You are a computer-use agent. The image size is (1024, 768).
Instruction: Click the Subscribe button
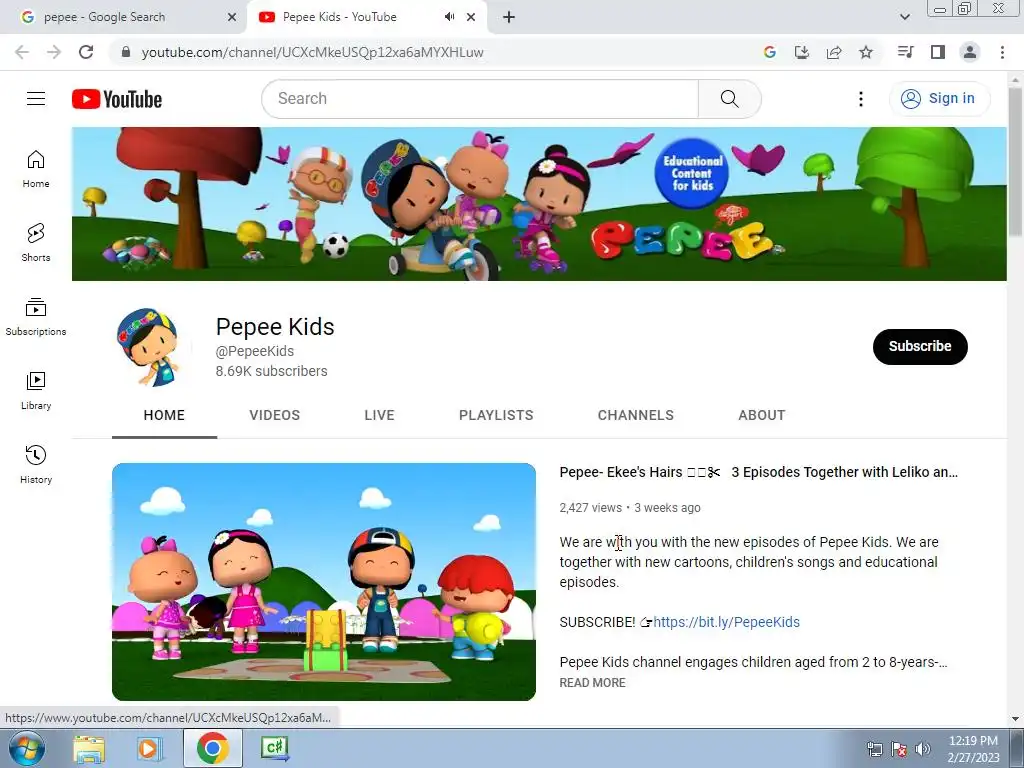(x=920, y=346)
